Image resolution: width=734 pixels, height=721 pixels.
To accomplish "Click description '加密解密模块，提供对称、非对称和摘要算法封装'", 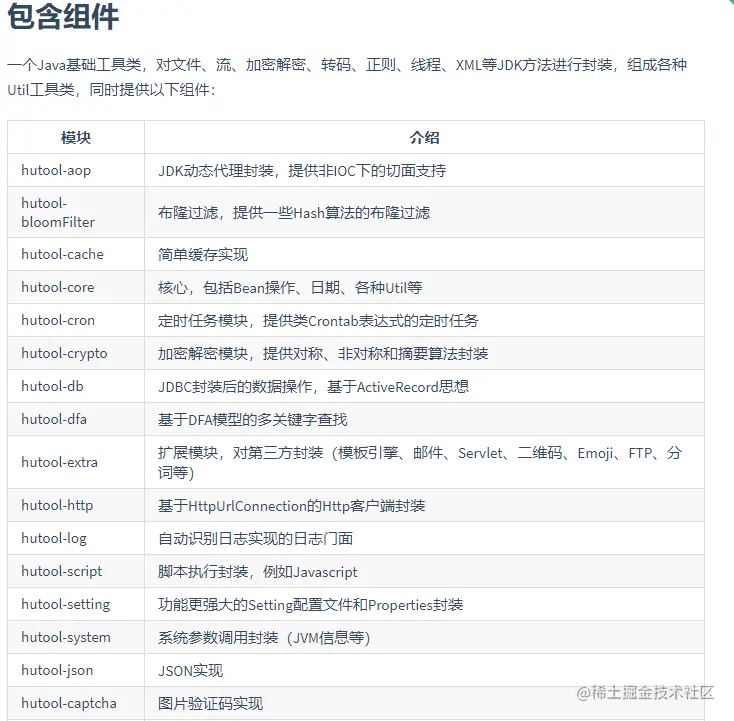I will pos(323,353).
